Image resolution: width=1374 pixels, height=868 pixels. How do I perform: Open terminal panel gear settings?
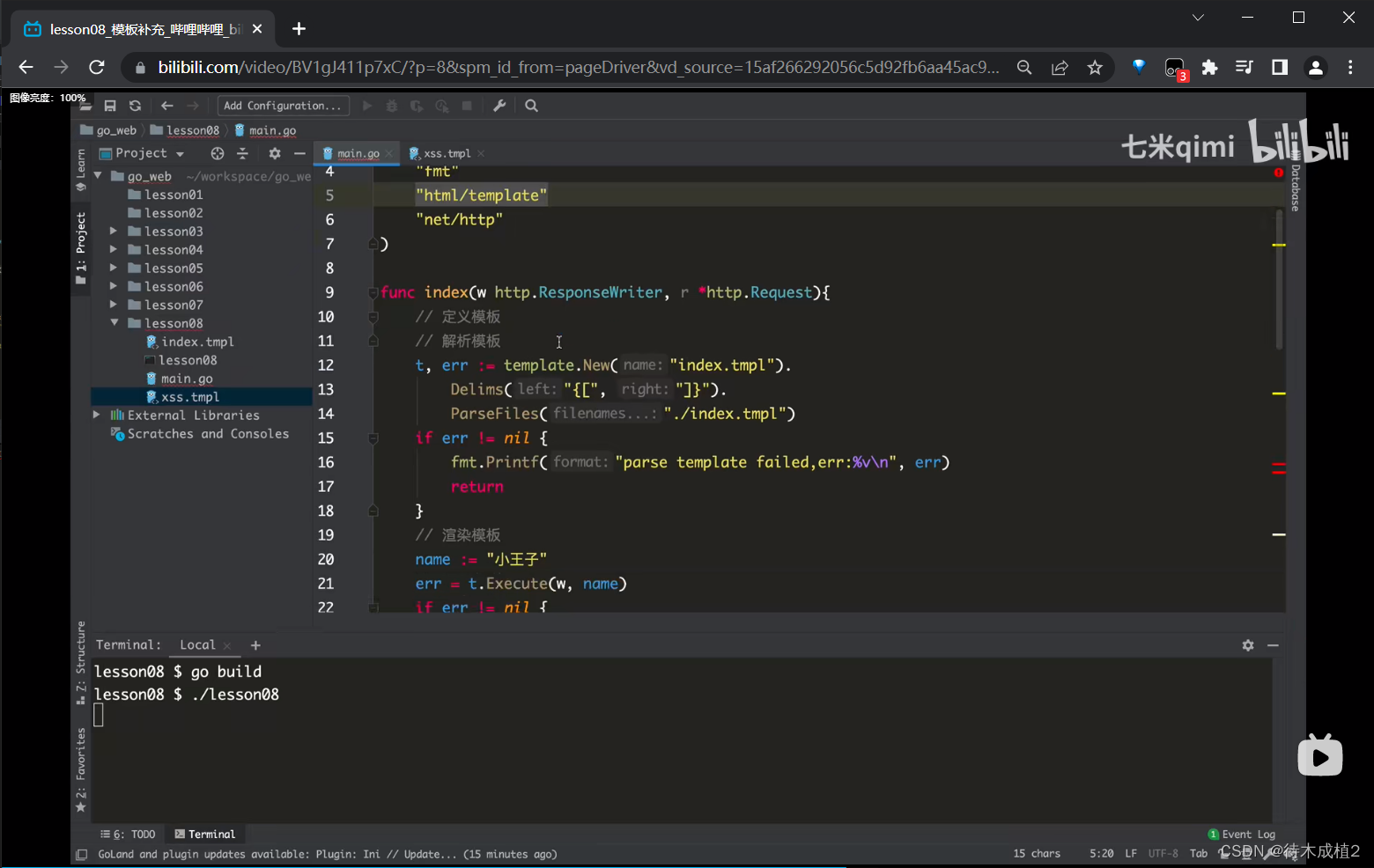[1248, 645]
